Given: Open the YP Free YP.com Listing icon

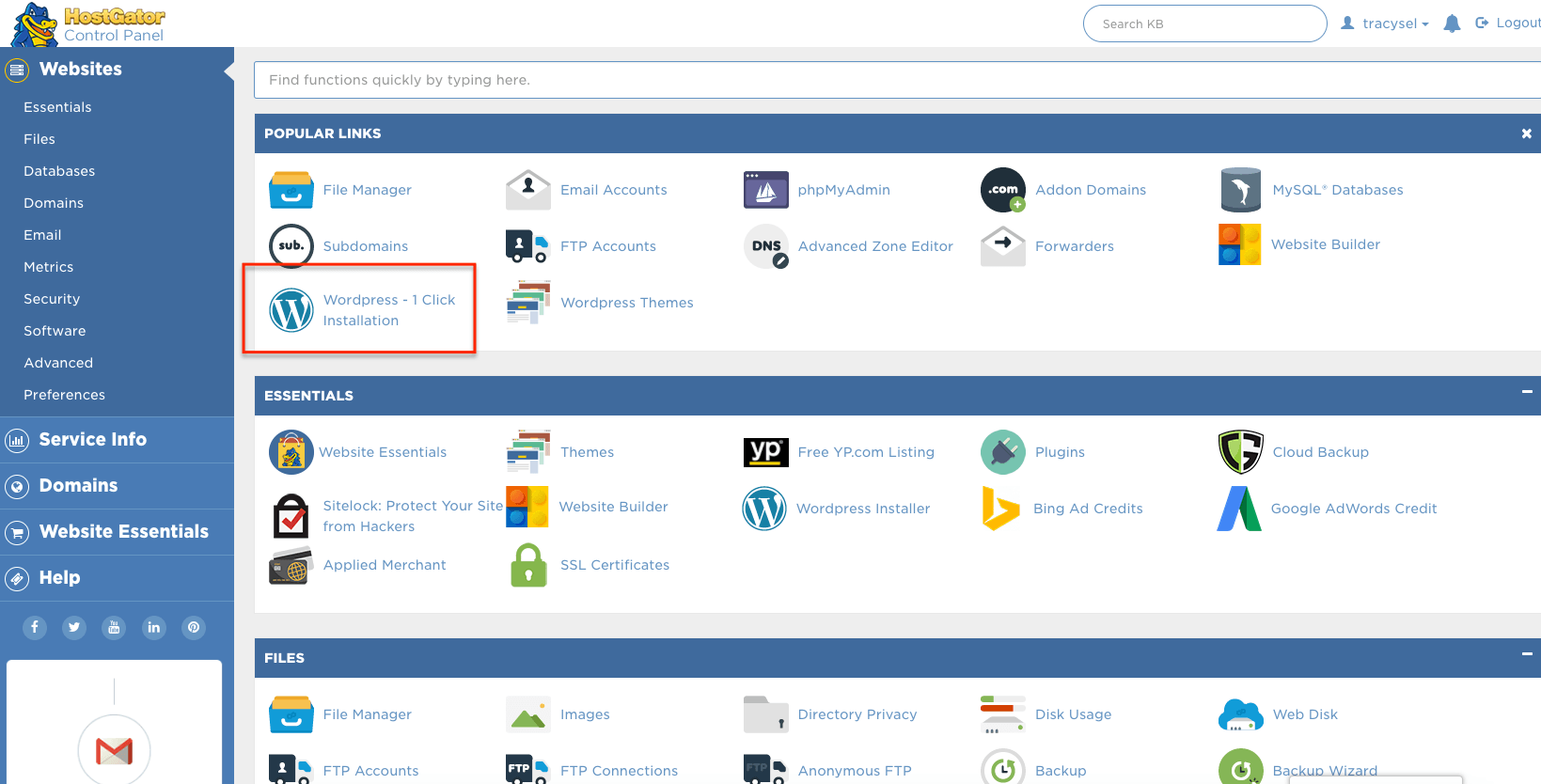Looking at the screenshot, I should [x=766, y=452].
